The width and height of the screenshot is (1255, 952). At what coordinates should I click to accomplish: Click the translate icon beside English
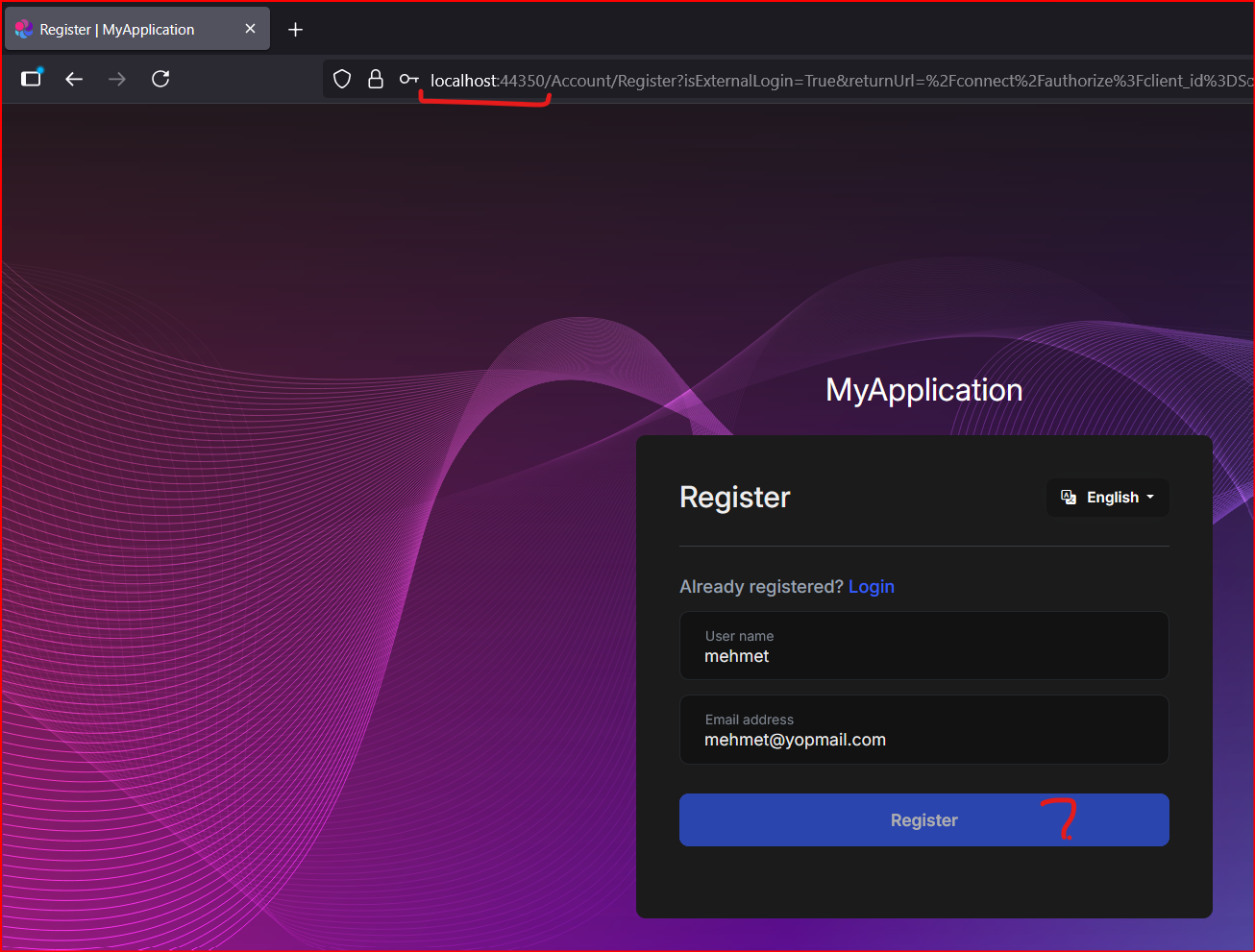pyautogui.click(x=1069, y=497)
